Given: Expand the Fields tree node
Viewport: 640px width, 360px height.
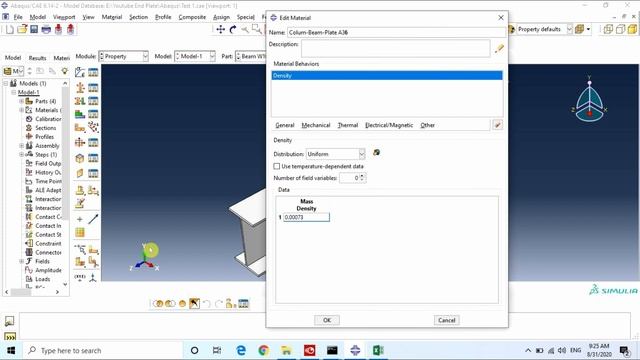Looking at the screenshot, I should click(x=22, y=261).
